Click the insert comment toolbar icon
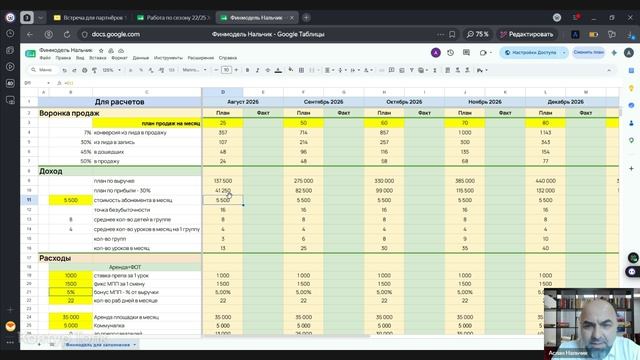640x360 pixels. tap(391, 70)
